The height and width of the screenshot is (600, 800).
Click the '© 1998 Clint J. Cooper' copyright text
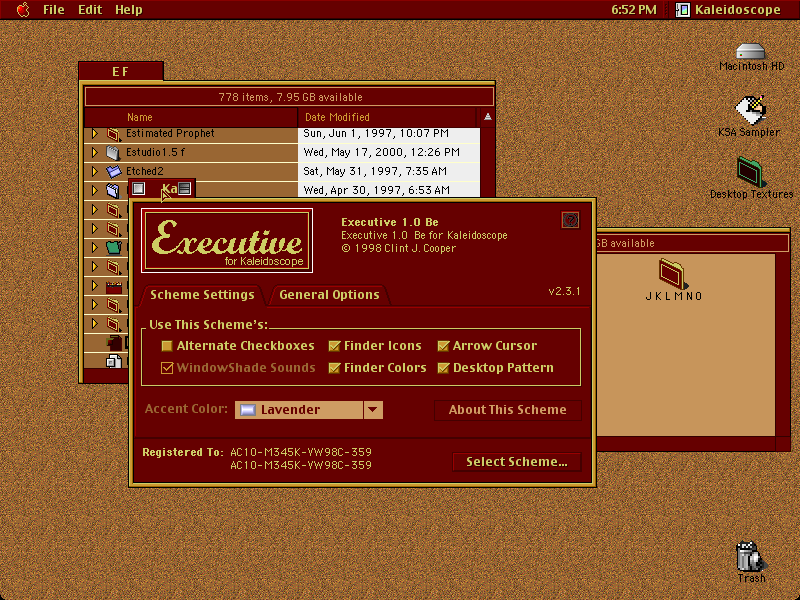(x=398, y=248)
